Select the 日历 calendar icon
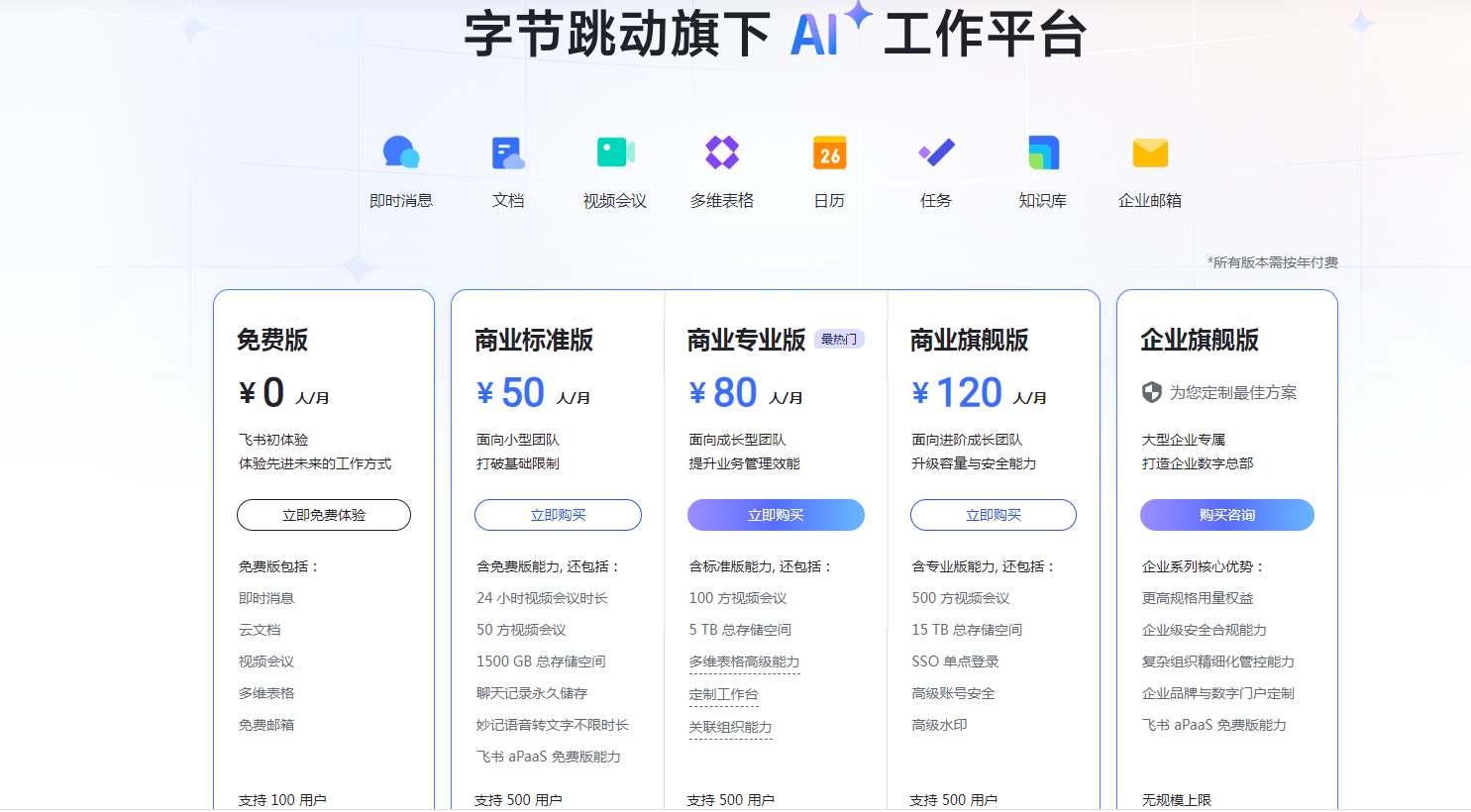 (829, 152)
